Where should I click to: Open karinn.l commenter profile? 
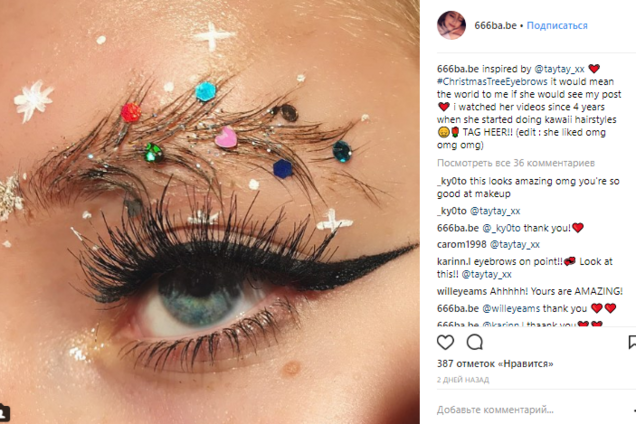(x=454, y=261)
